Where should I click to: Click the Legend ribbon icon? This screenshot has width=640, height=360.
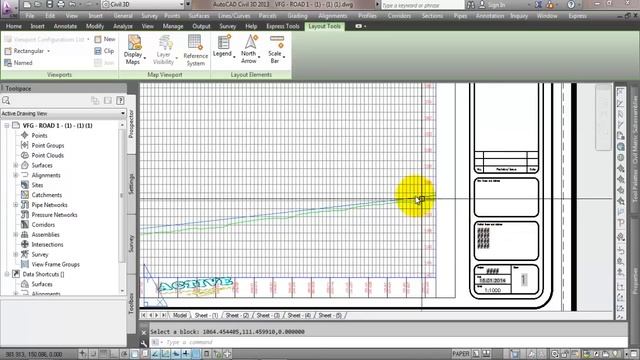pyautogui.click(x=224, y=42)
